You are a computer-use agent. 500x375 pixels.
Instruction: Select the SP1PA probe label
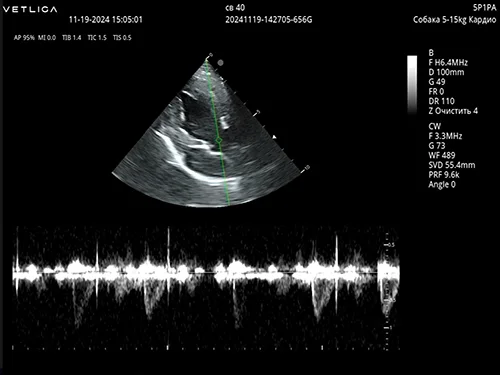pos(485,8)
